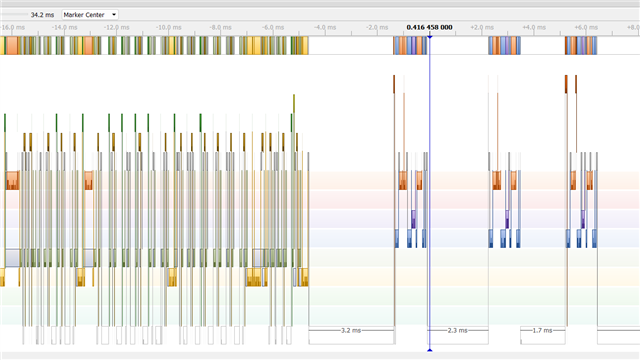
Task: Click the +2.0 ms ruler tick label
Action: point(482,27)
